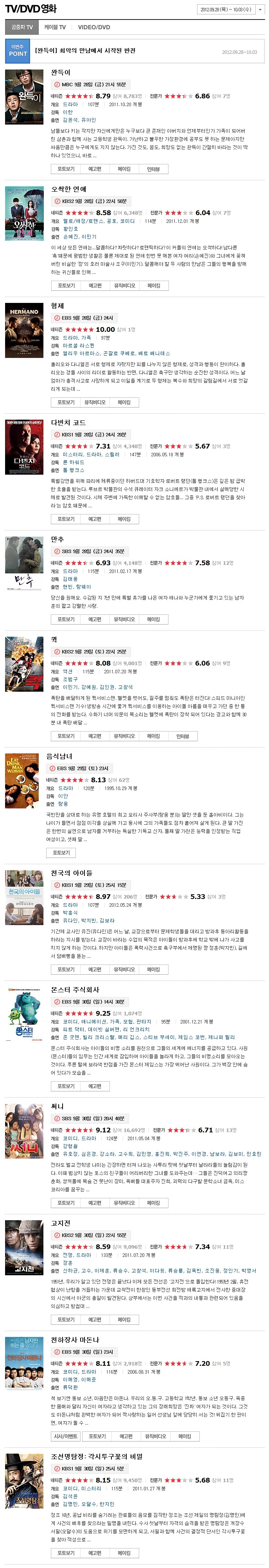Click the clock icon beside MBC 9월 28일 schedule
Viewport: 269px width, 1568px height.
(x=57, y=85)
